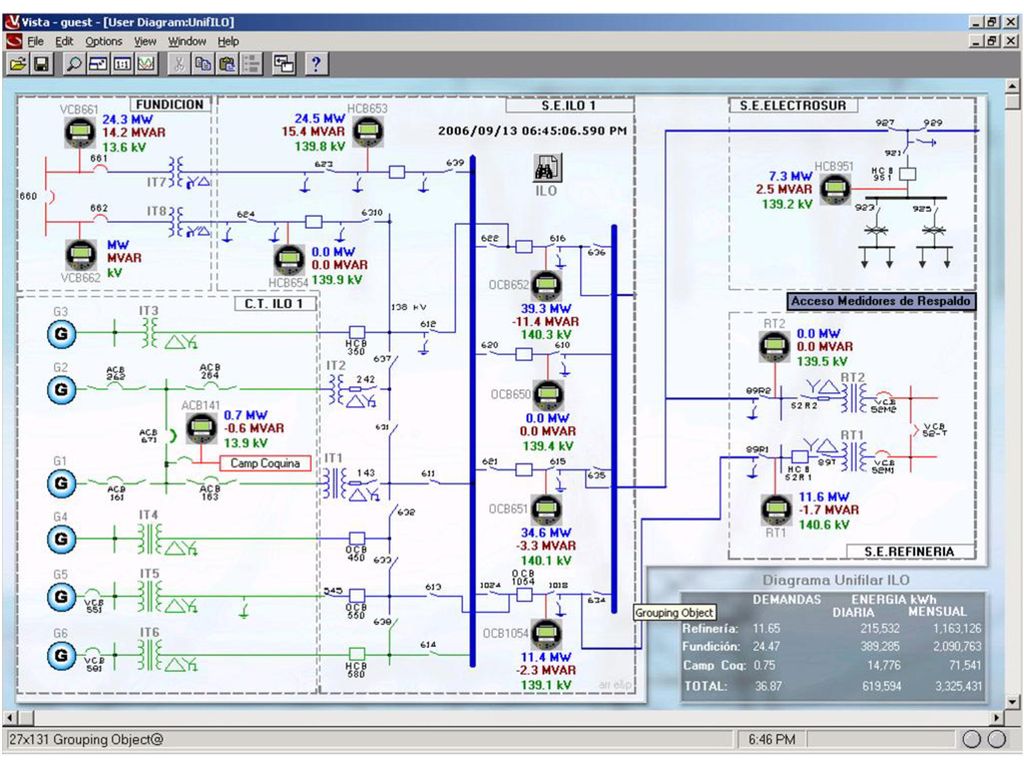Open the HCB653 meter icon
This screenshot has height=768, width=1024.
(368, 131)
